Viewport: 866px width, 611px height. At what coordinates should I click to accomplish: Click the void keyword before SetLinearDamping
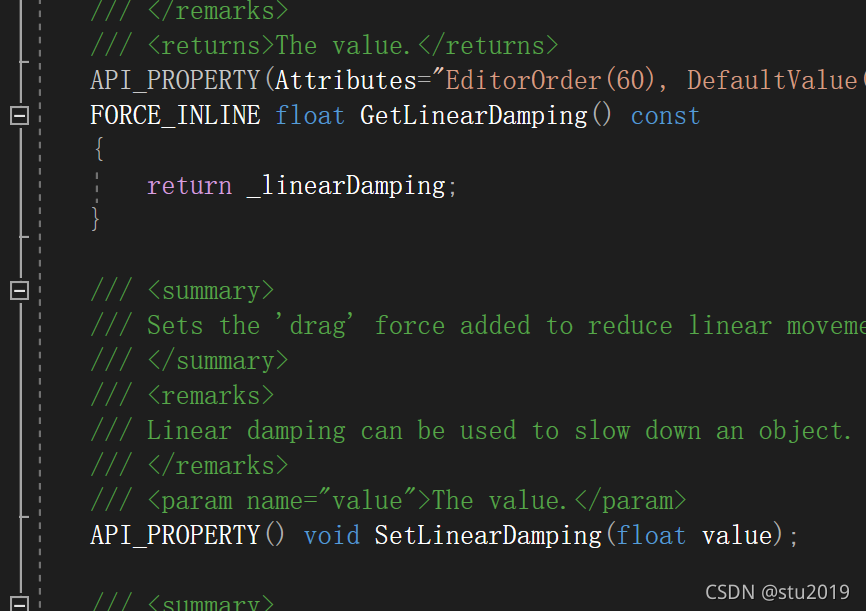(331, 536)
